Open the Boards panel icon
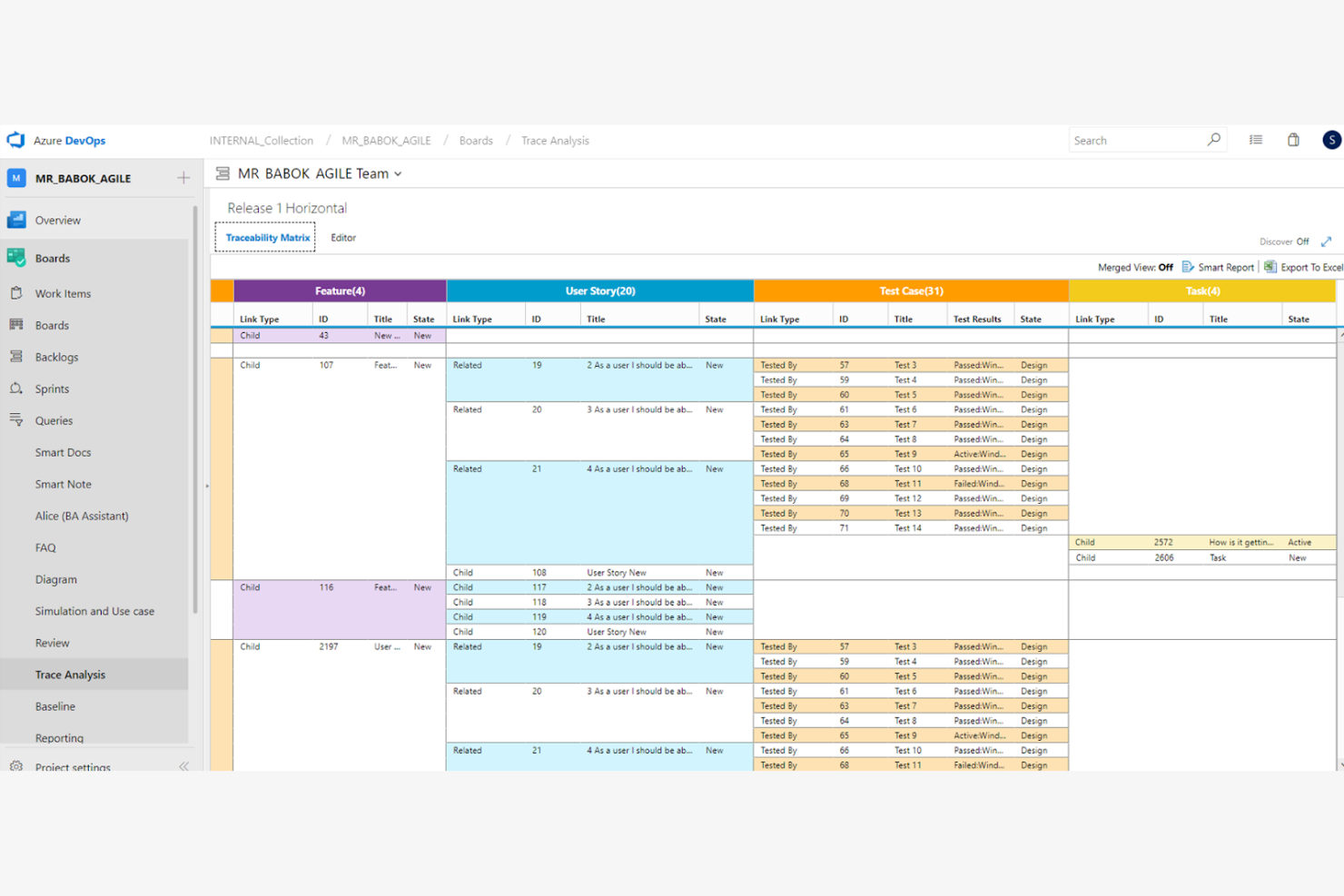 pyautogui.click(x=16, y=258)
